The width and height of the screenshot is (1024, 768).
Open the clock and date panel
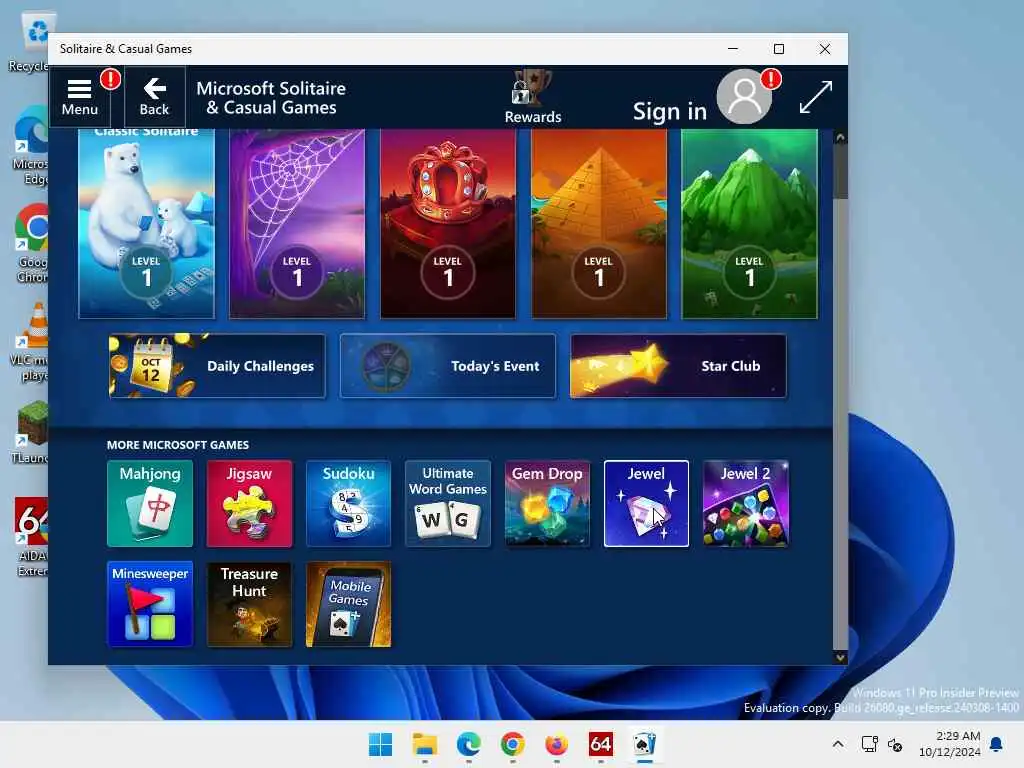(950, 744)
